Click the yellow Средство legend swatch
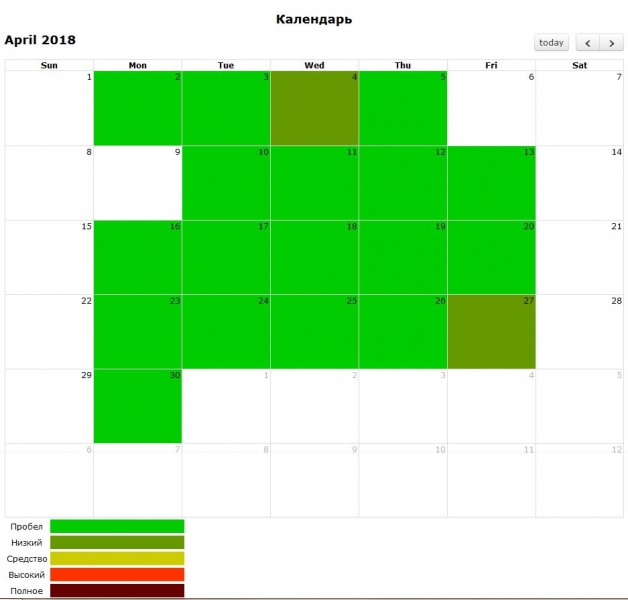The image size is (628, 600). tap(117, 558)
